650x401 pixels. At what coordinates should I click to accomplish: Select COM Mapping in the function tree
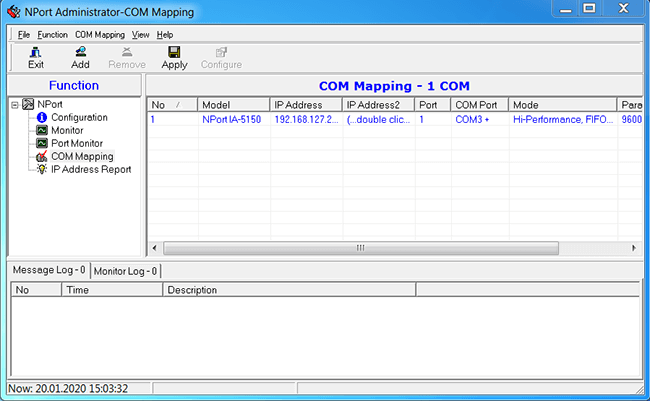[82, 156]
